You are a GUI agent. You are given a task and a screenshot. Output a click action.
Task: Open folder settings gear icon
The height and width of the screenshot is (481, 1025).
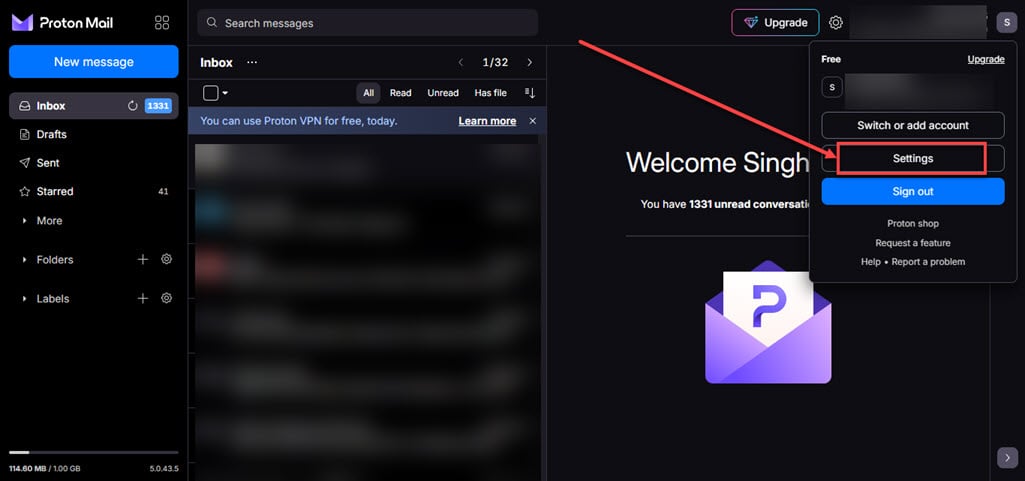click(x=167, y=259)
